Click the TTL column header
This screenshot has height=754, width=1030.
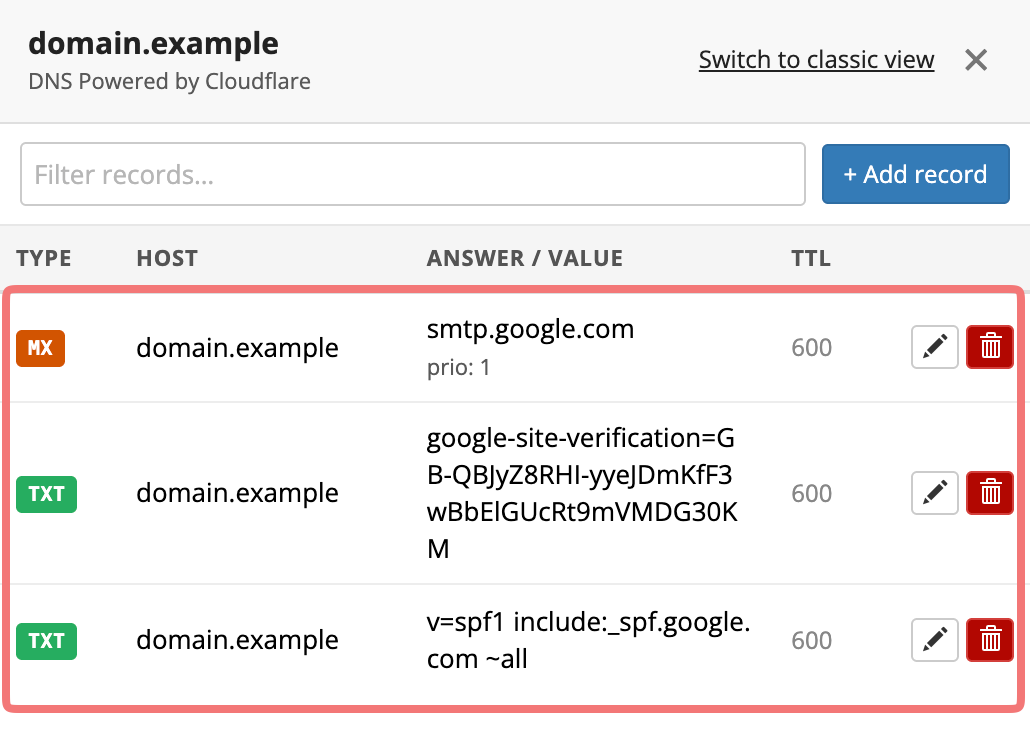(x=811, y=258)
